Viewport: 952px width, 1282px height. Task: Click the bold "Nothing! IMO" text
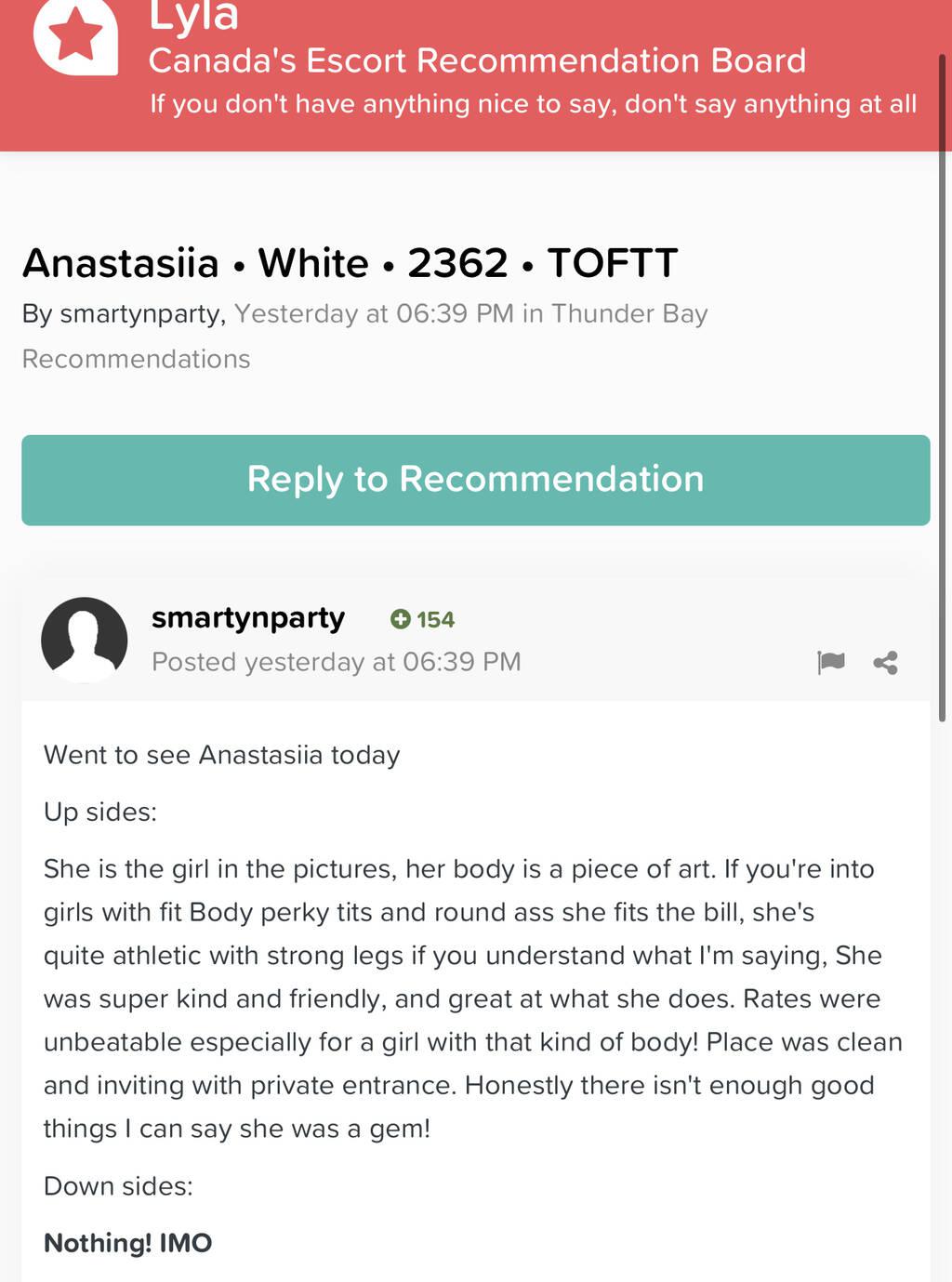coord(128,1243)
